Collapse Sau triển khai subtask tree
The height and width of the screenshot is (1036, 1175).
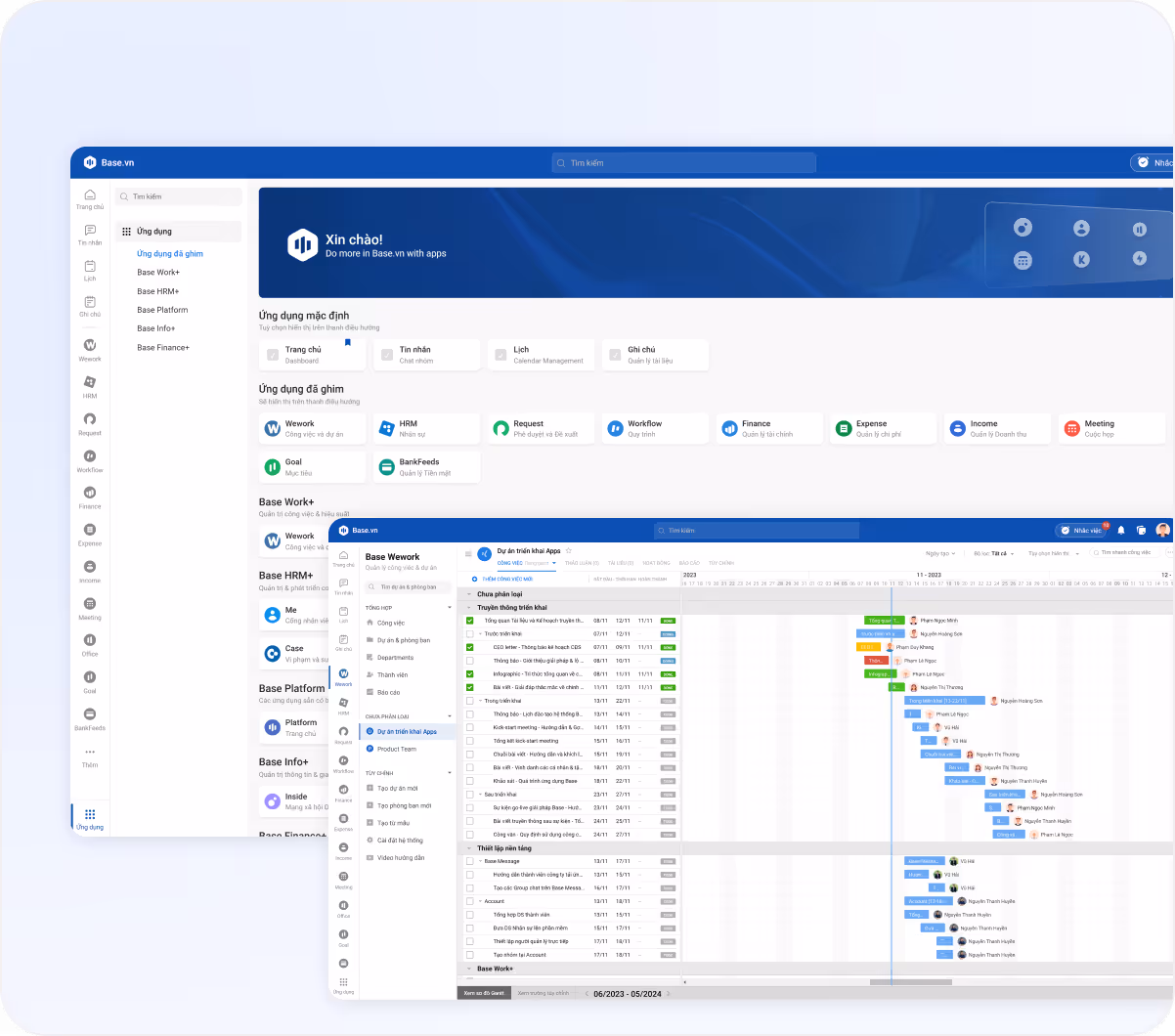(481, 795)
